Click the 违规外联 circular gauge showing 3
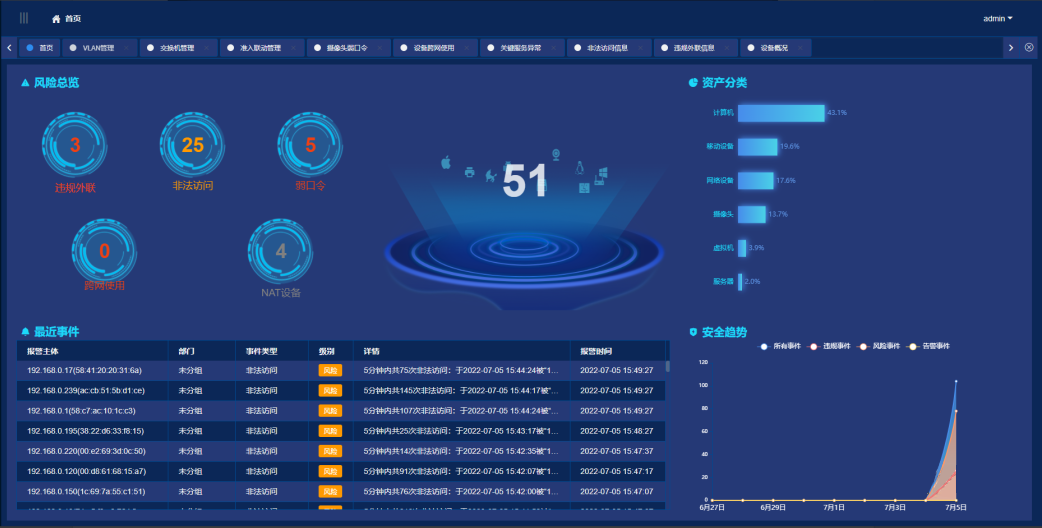The width and height of the screenshot is (1042, 528). (75, 146)
